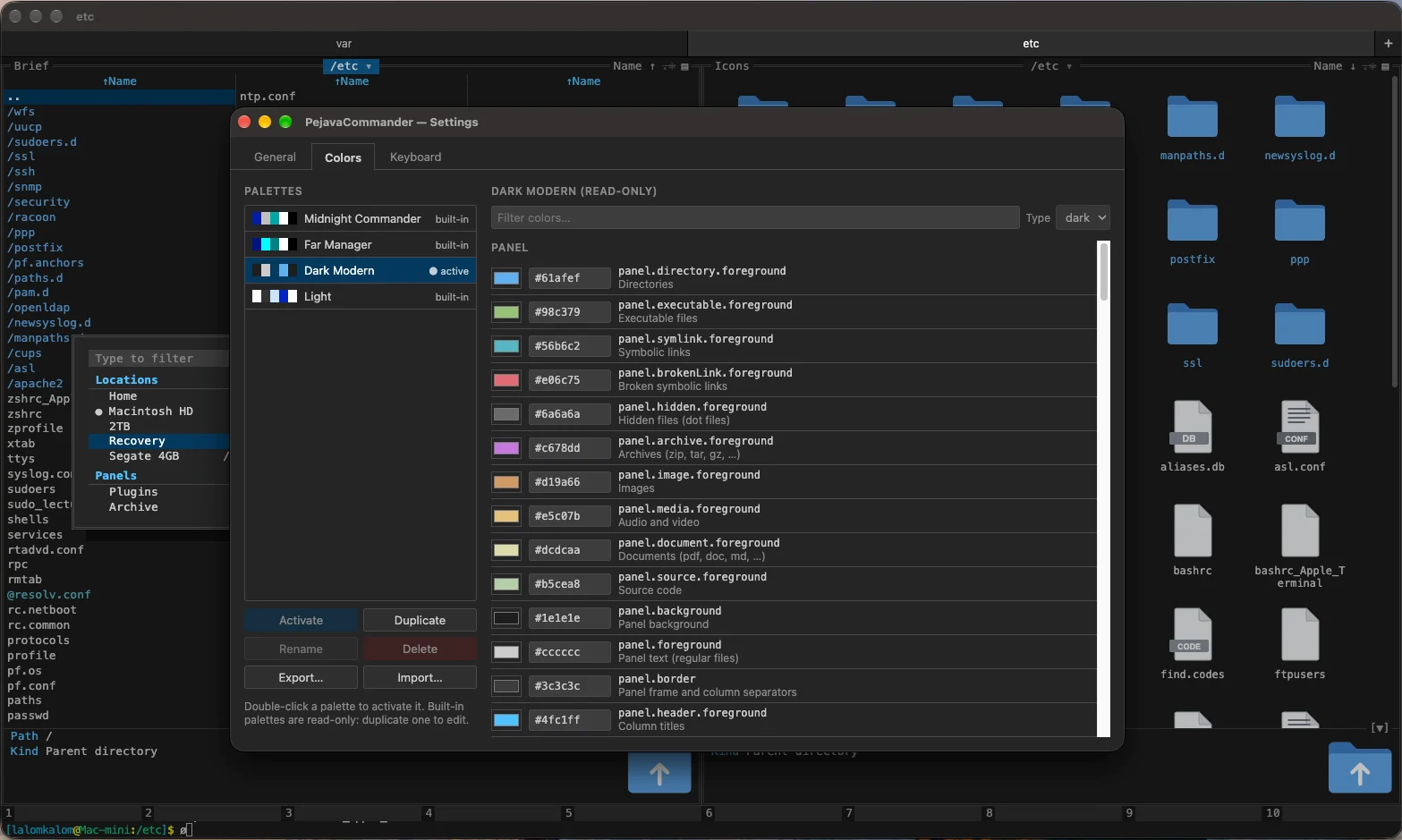The image size is (1402, 840).
Task: Click the panel.directory.foreground color swatch
Action: tap(506, 278)
